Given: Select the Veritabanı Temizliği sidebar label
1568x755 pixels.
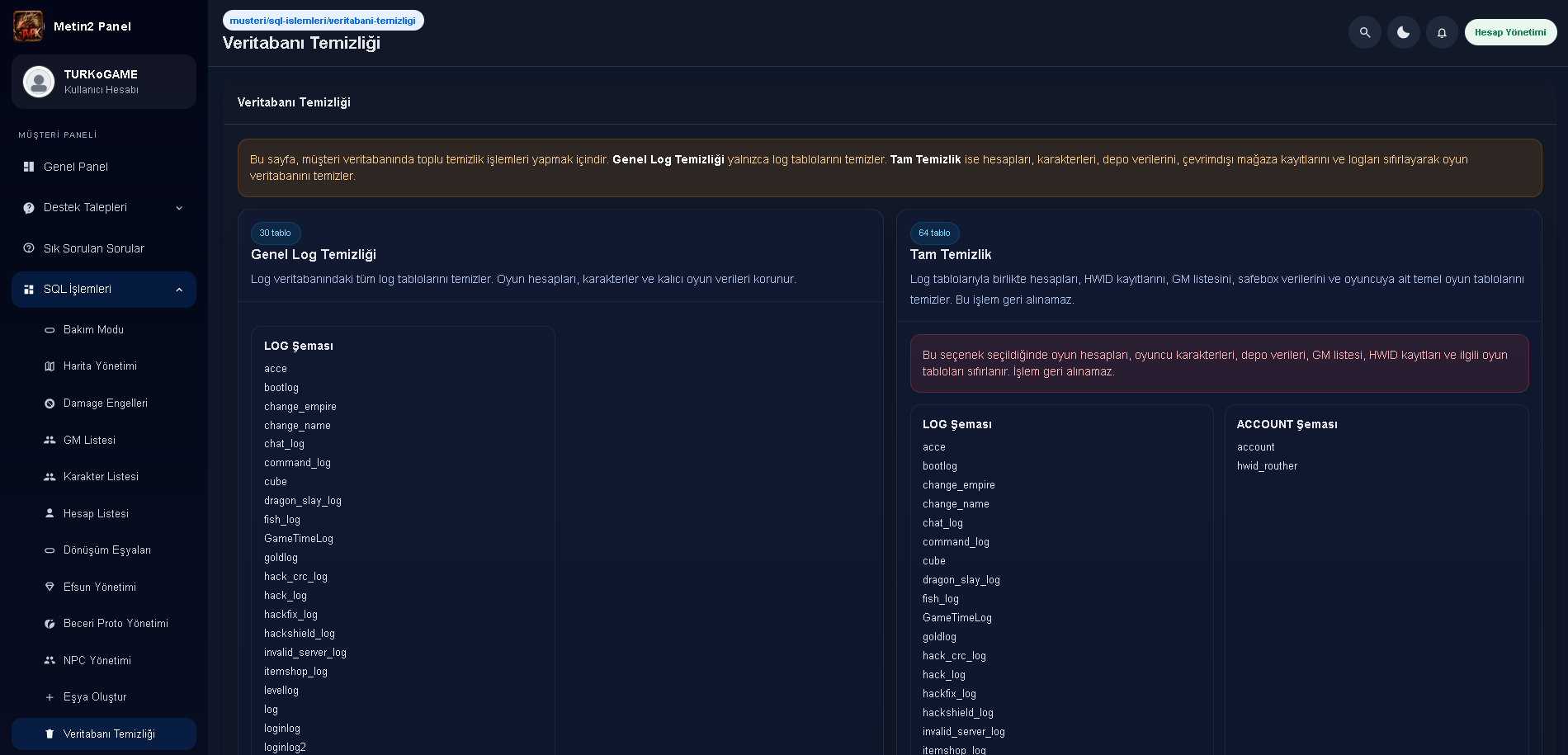Looking at the screenshot, I should coord(109,734).
